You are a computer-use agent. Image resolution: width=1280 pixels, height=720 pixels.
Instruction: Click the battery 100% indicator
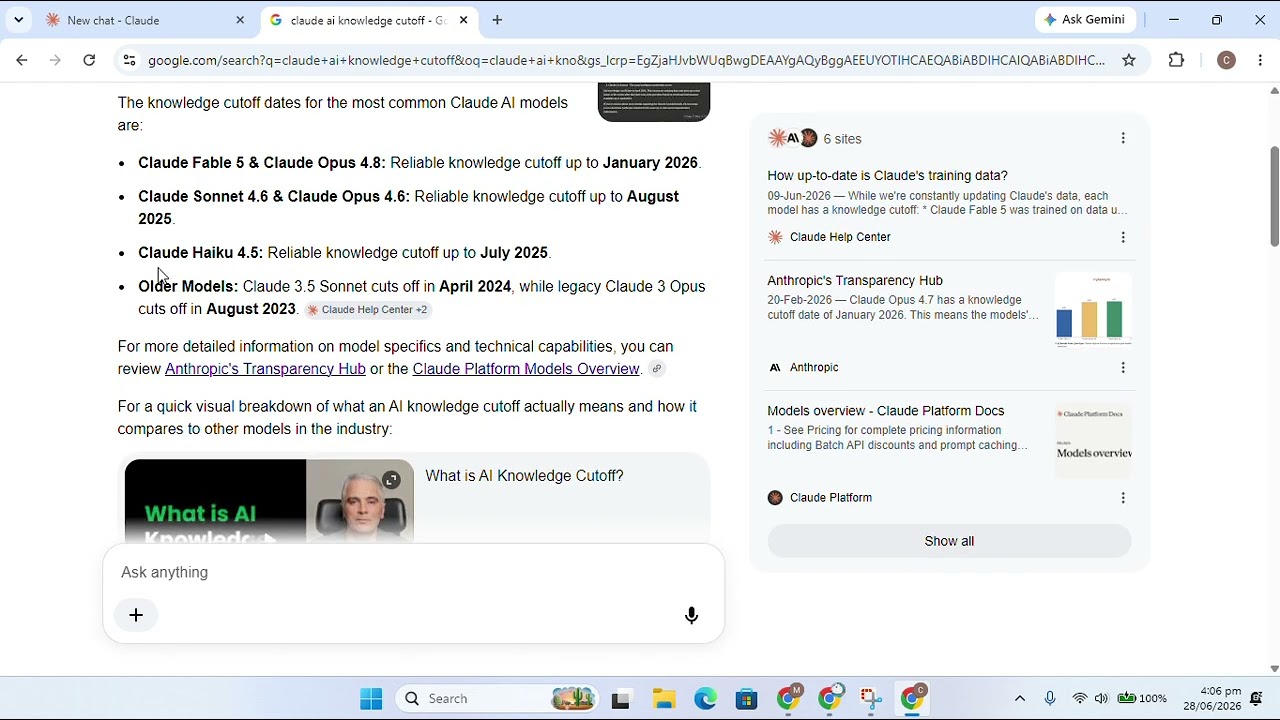[1142, 699]
